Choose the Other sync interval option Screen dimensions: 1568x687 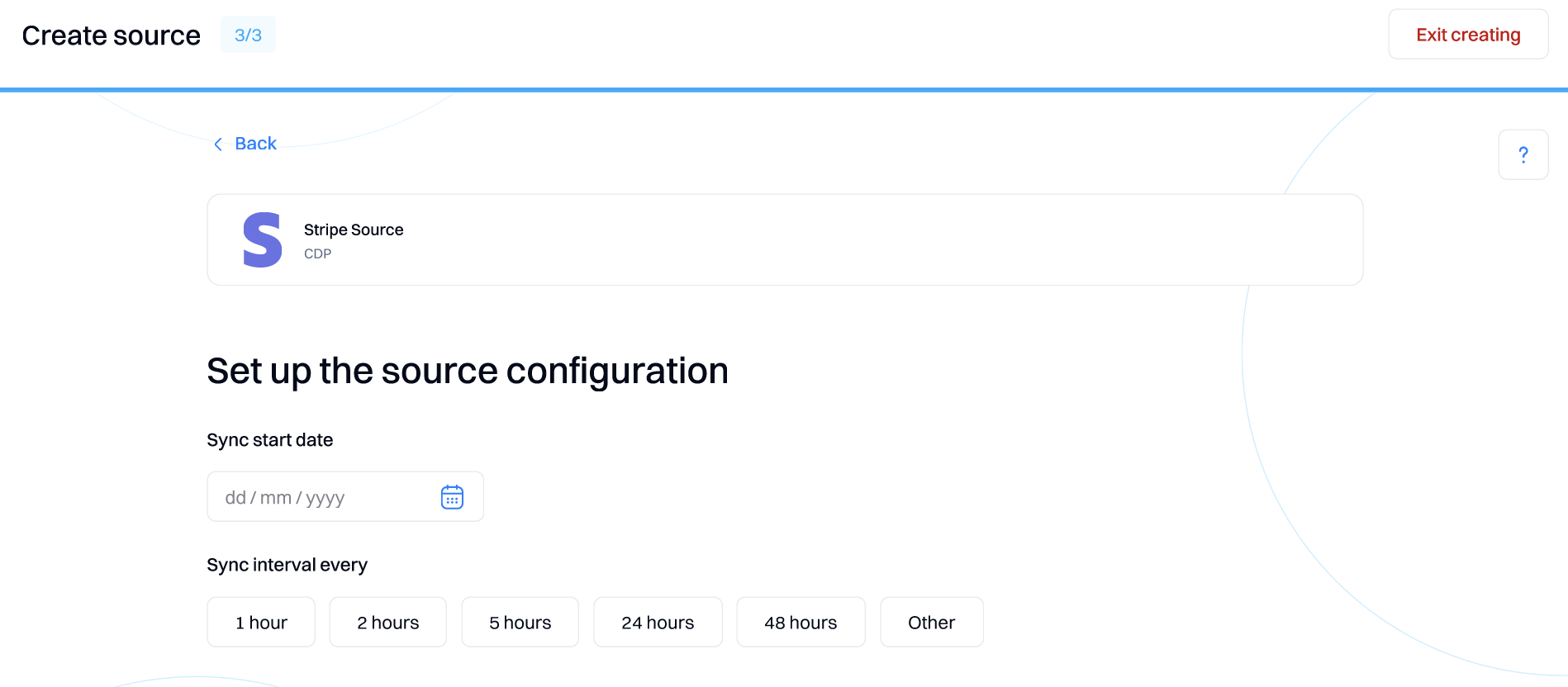[932, 623]
